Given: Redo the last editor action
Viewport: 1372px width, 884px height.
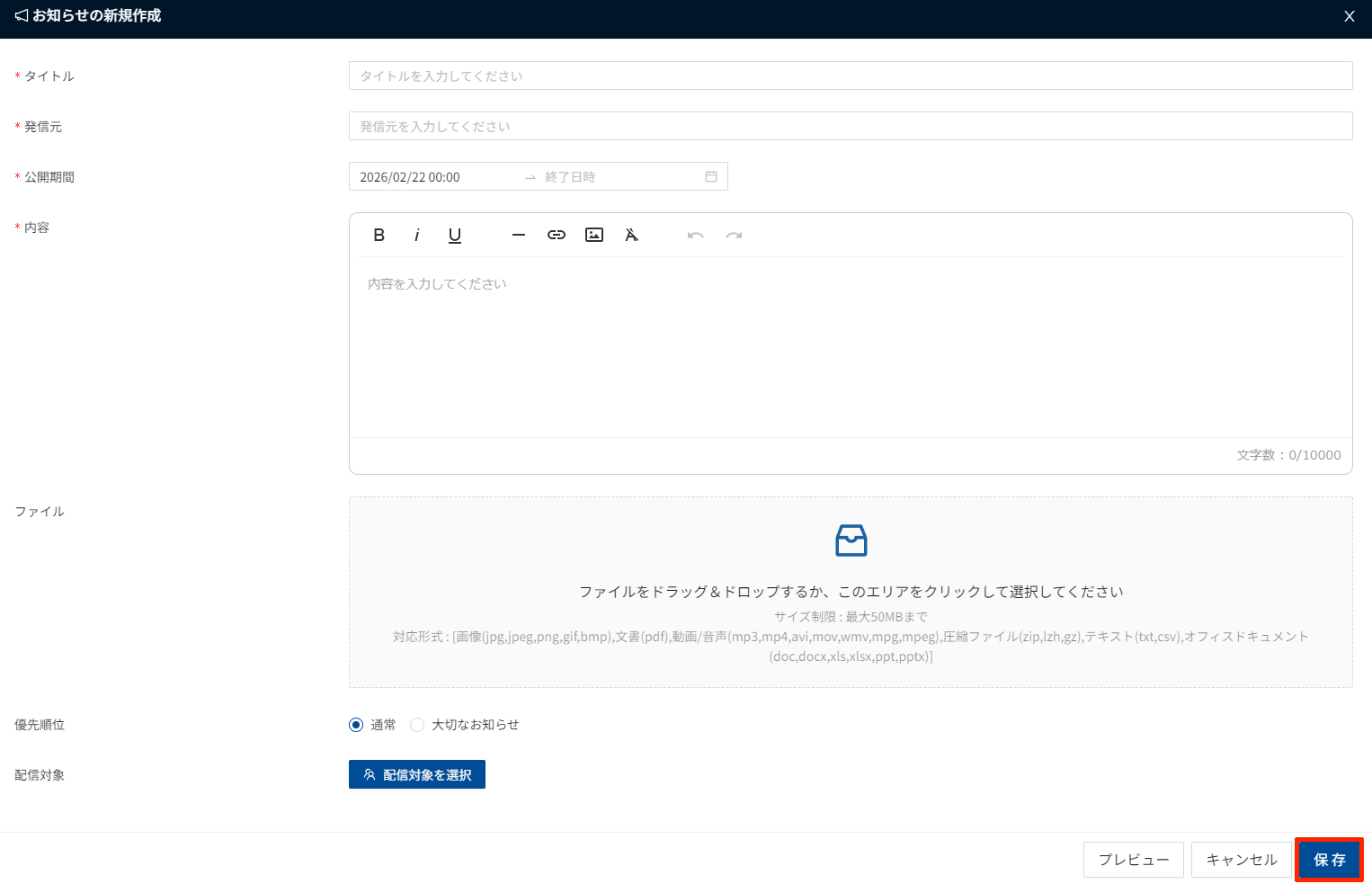Looking at the screenshot, I should tap(734, 235).
